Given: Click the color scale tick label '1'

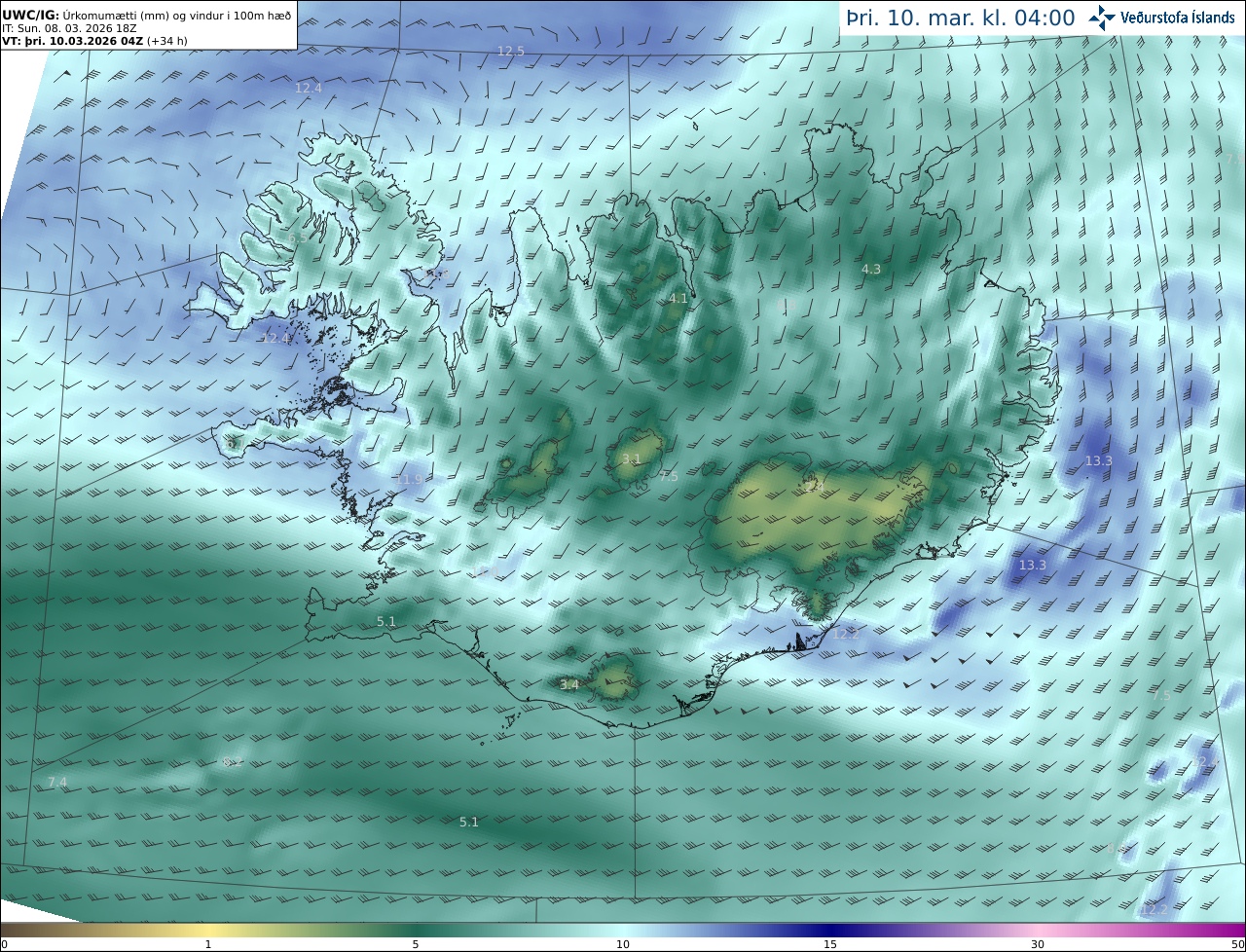Looking at the screenshot, I should pos(208,944).
